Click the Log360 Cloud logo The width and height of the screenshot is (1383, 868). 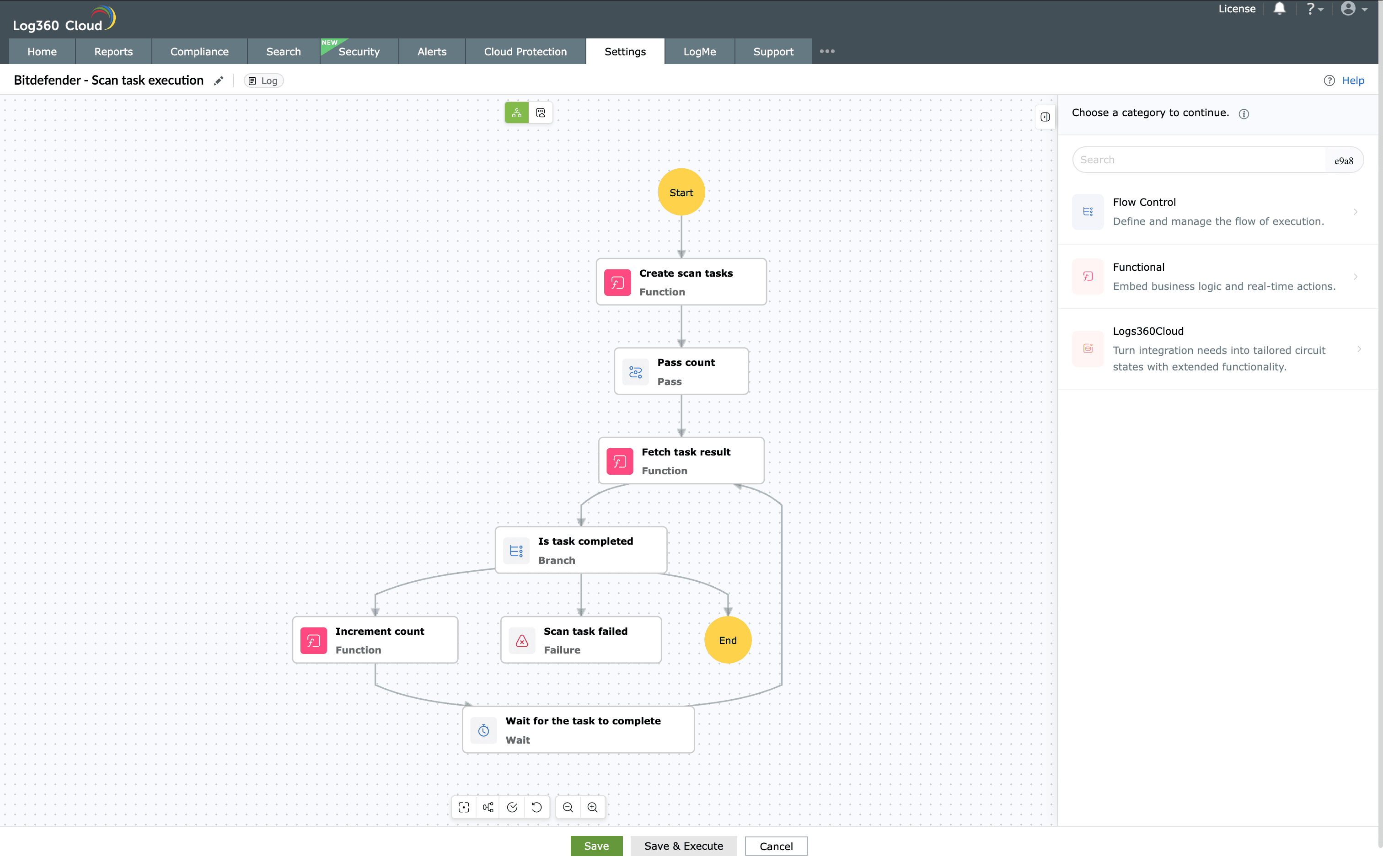point(64,19)
